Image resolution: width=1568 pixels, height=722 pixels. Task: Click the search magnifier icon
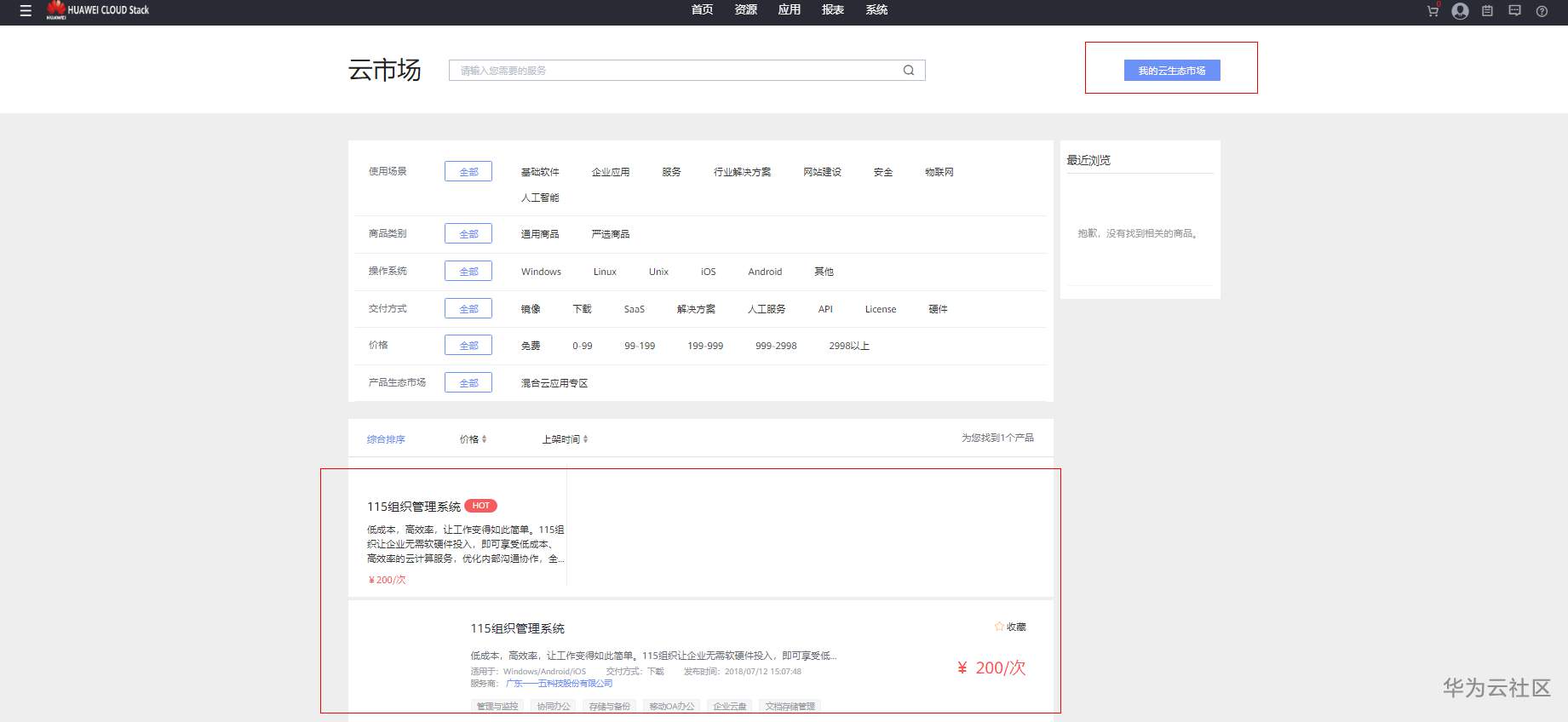tap(909, 71)
